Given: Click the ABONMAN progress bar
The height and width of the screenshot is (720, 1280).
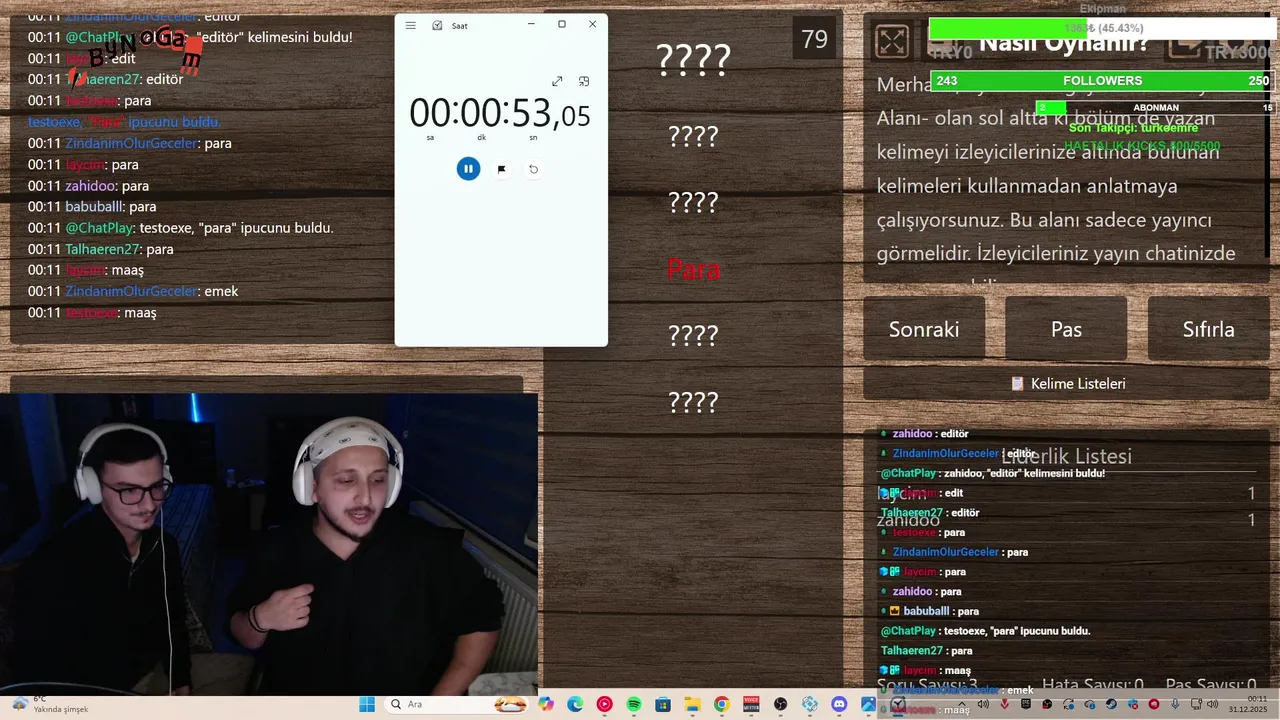Looking at the screenshot, I should tap(1155, 108).
